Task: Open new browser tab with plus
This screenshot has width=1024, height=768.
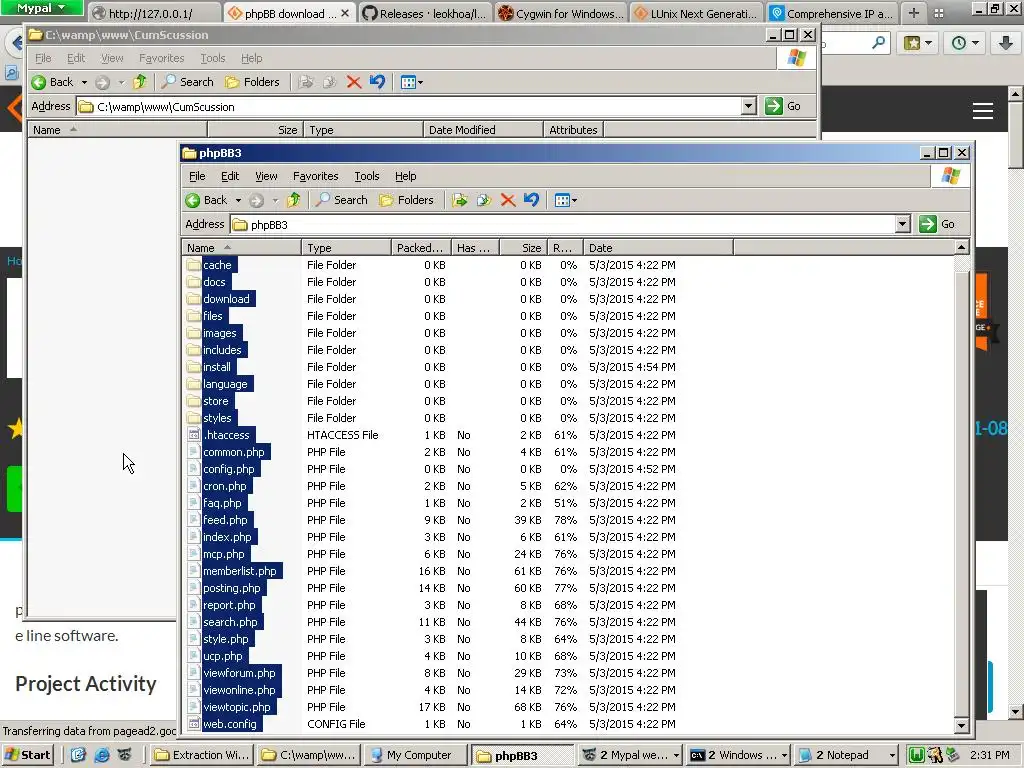Action: click(x=914, y=12)
